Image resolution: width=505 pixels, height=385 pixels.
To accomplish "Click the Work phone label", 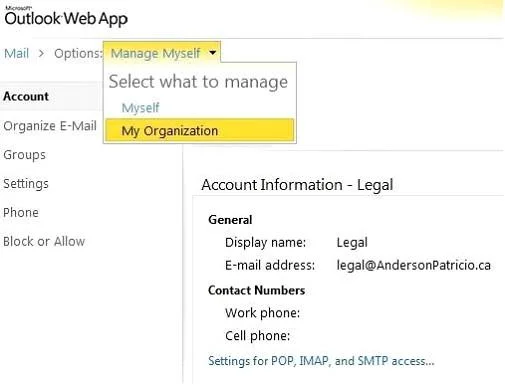I will [x=262, y=313].
